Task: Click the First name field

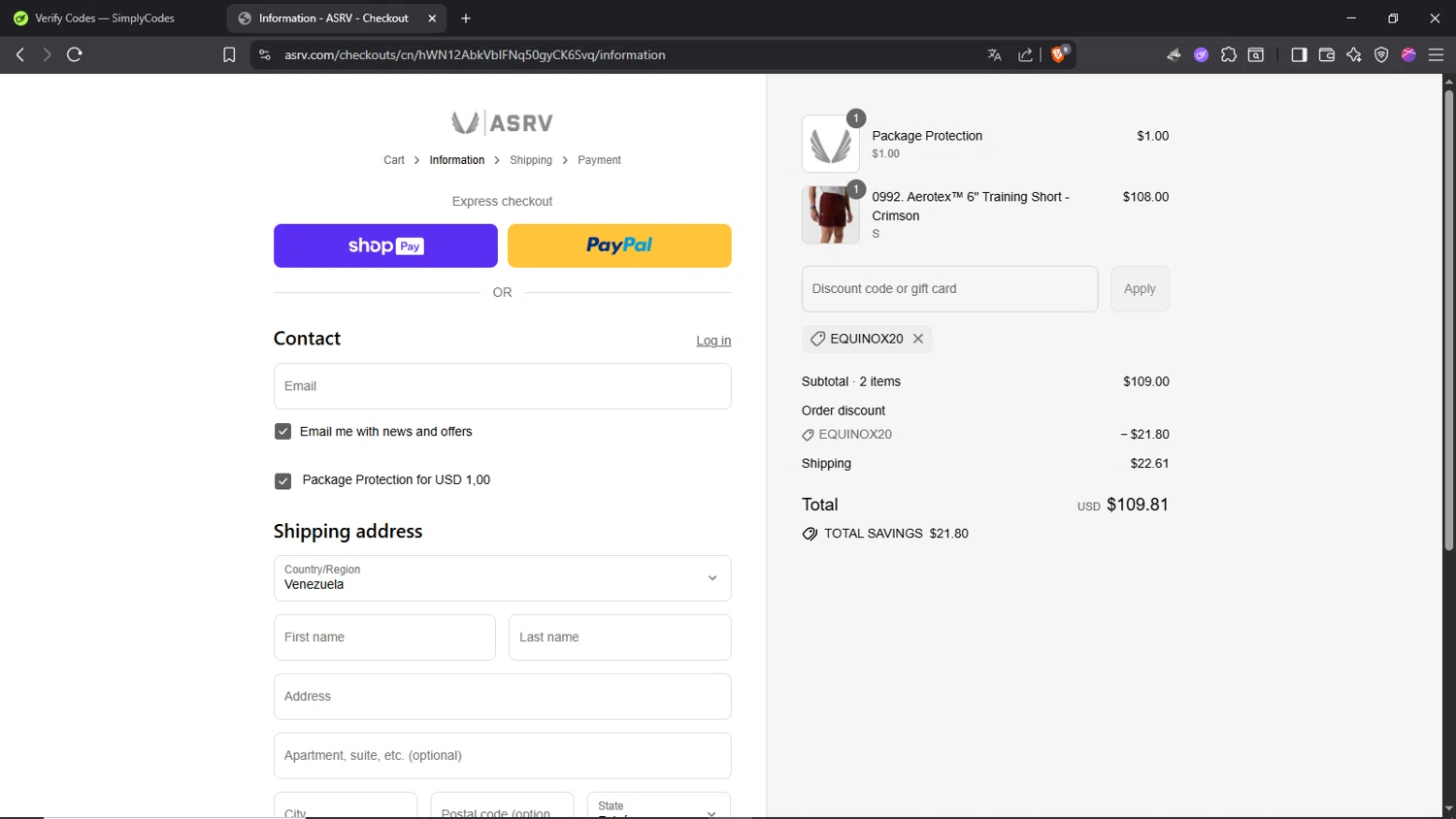Action: click(384, 638)
